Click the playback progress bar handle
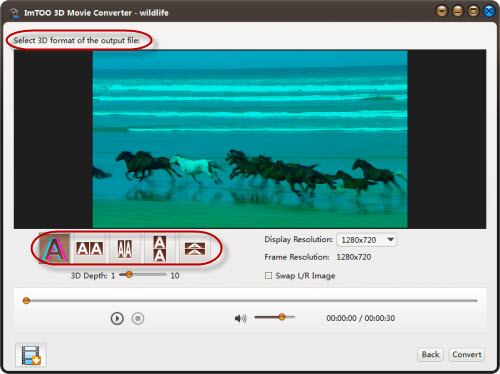Screen dimensions: 500x374 tap(26, 301)
